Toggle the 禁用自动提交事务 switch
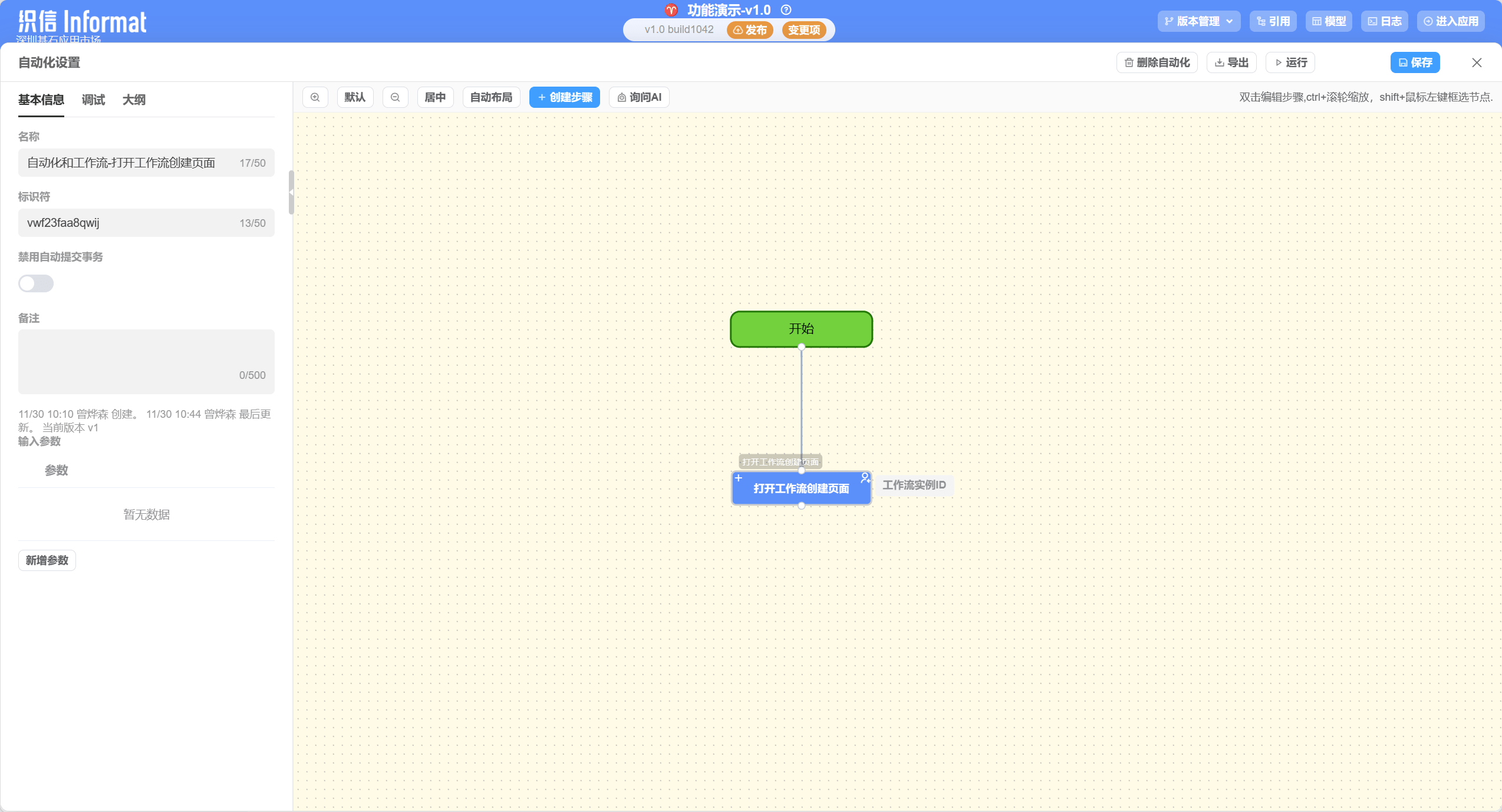 [x=36, y=283]
